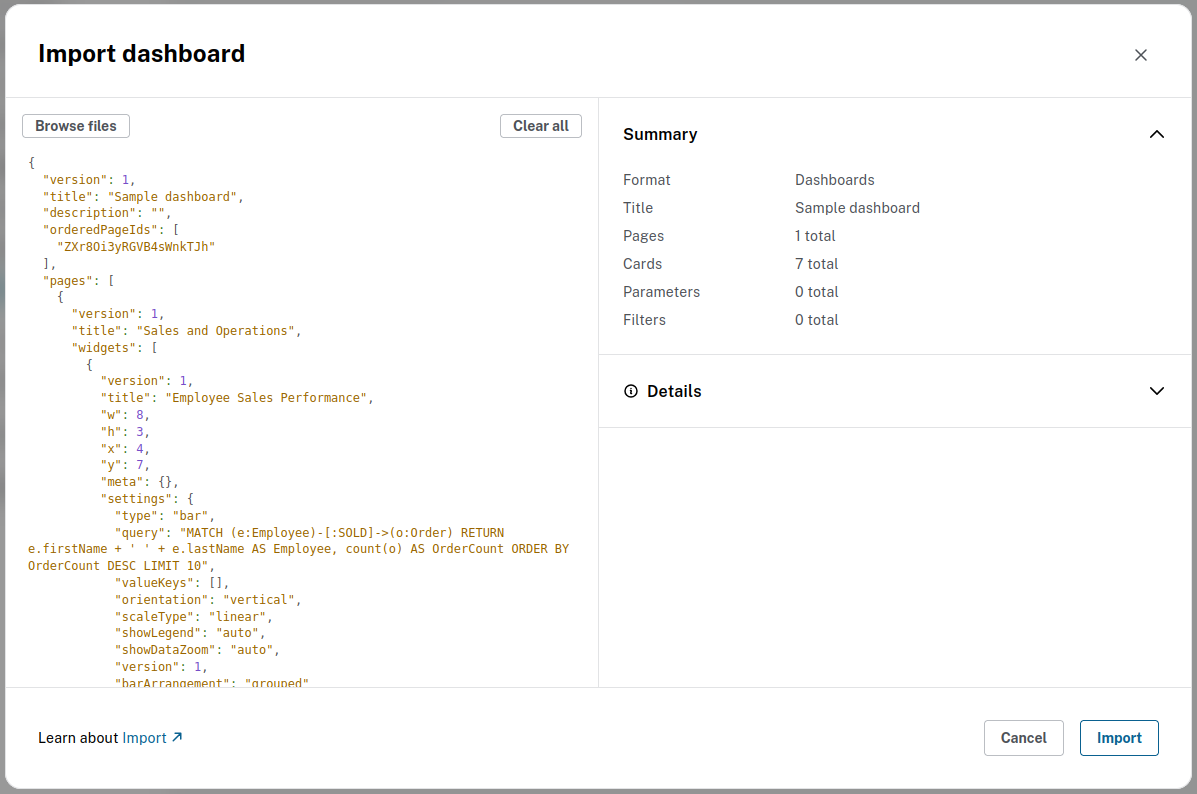Place cursor on the orderedPageIds ID string
The width and height of the screenshot is (1197, 794).
tap(136, 246)
